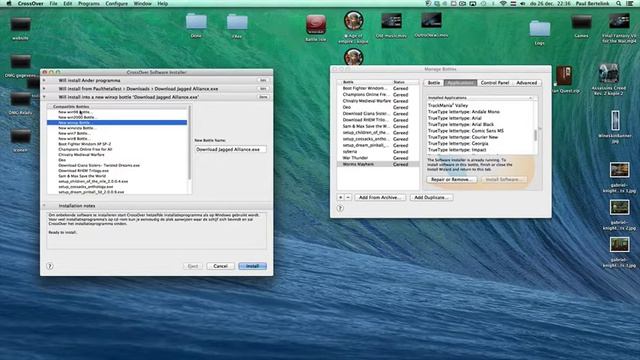Open the File menu

53,4
